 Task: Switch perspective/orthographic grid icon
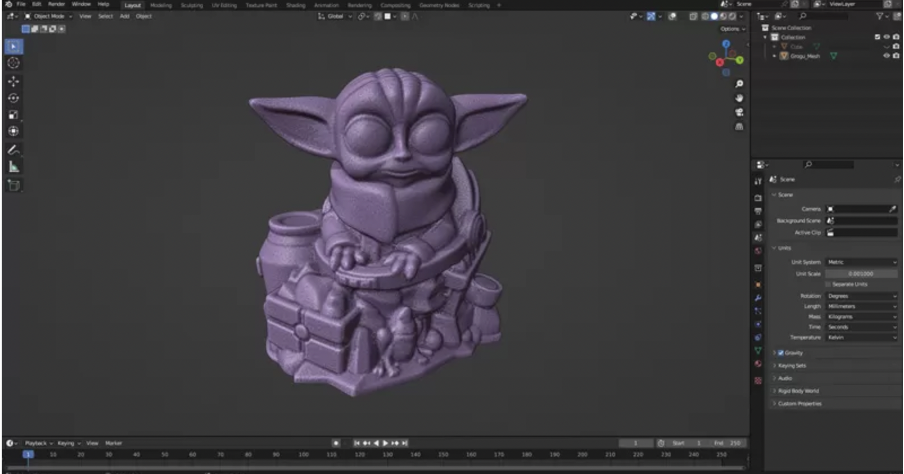tap(739, 126)
